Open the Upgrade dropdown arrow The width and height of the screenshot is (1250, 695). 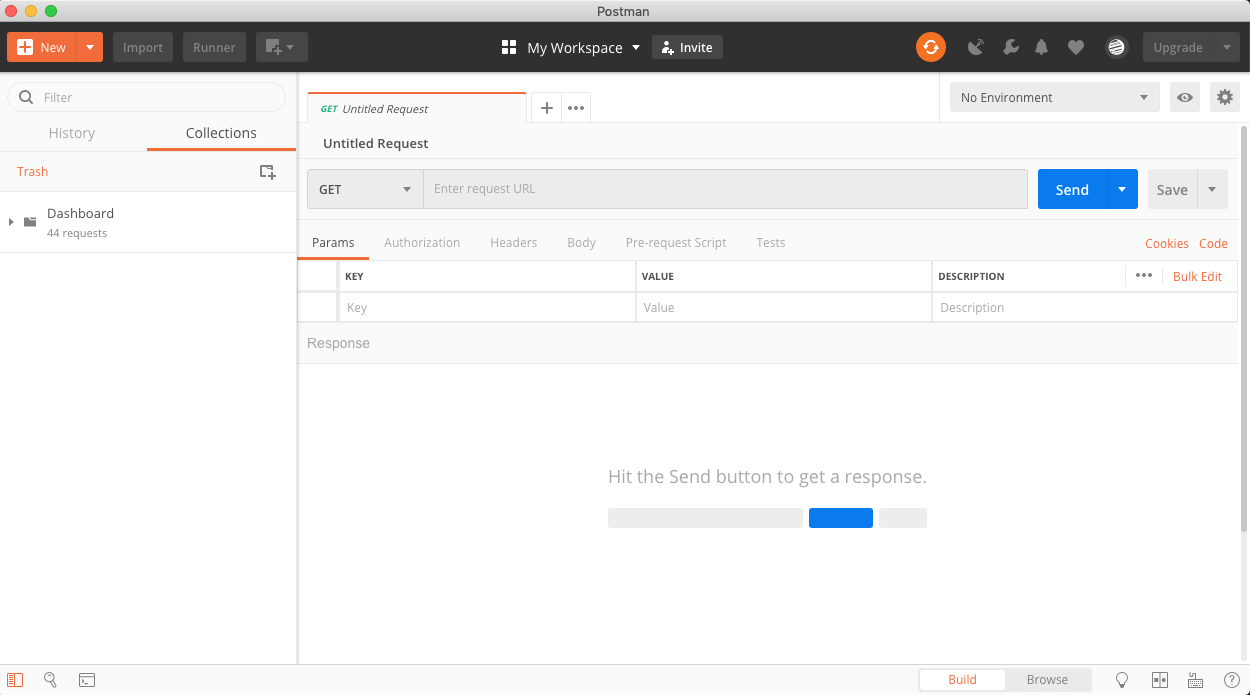(x=1227, y=47)
